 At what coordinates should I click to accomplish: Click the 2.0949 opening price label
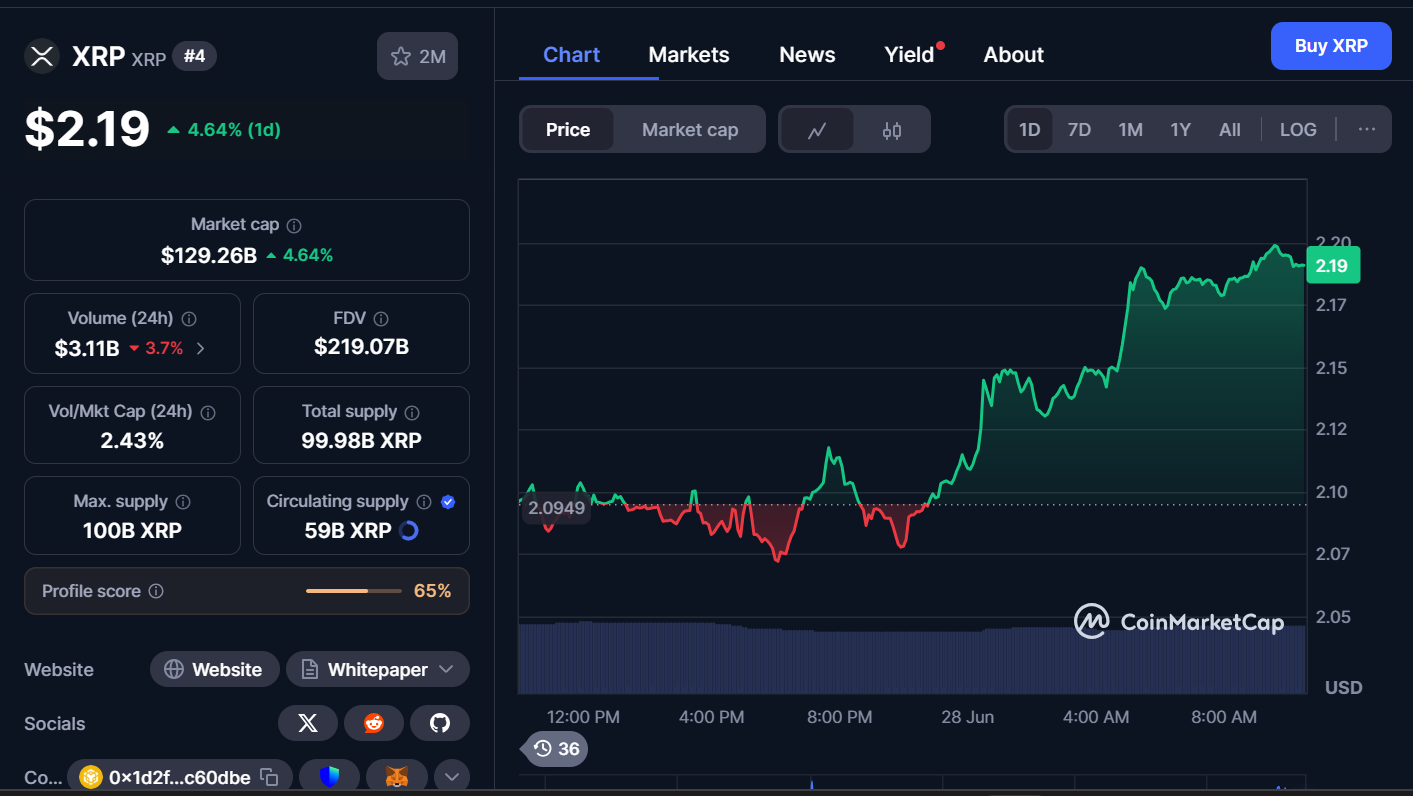[x=556, y=508]
